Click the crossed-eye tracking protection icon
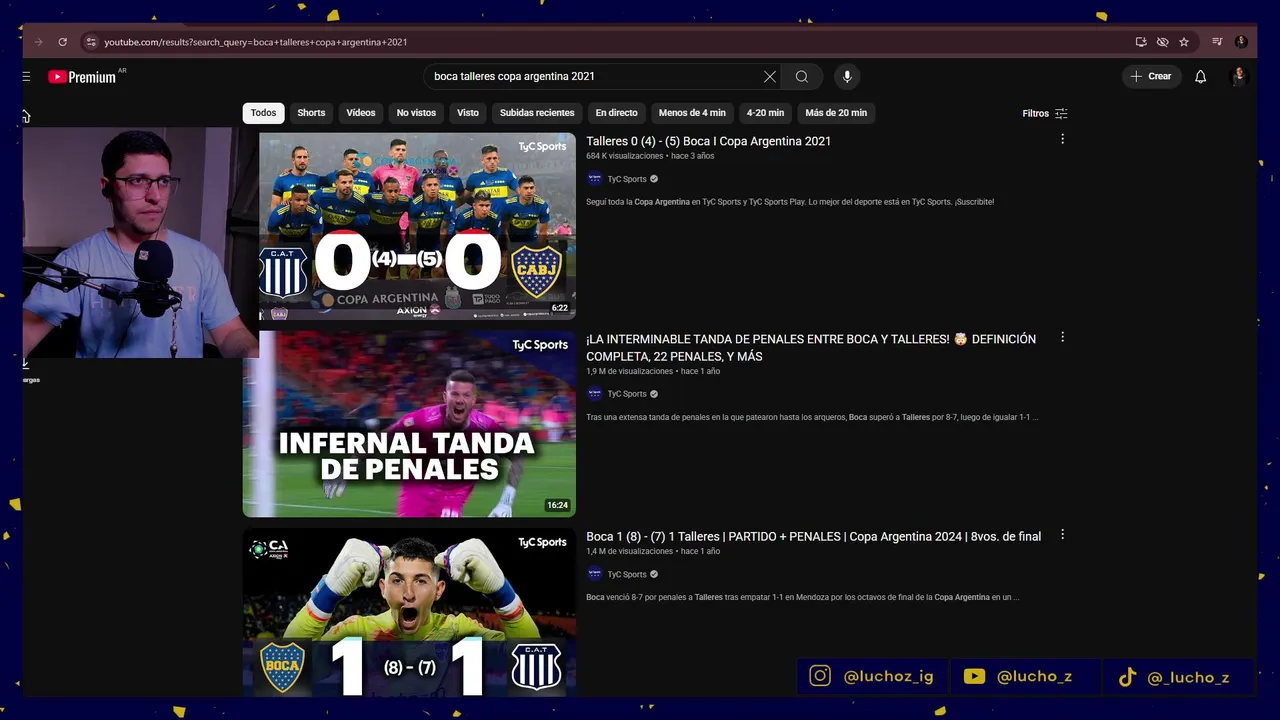Viewport: 1280px width, 720px height. [x=1162, y=42]
